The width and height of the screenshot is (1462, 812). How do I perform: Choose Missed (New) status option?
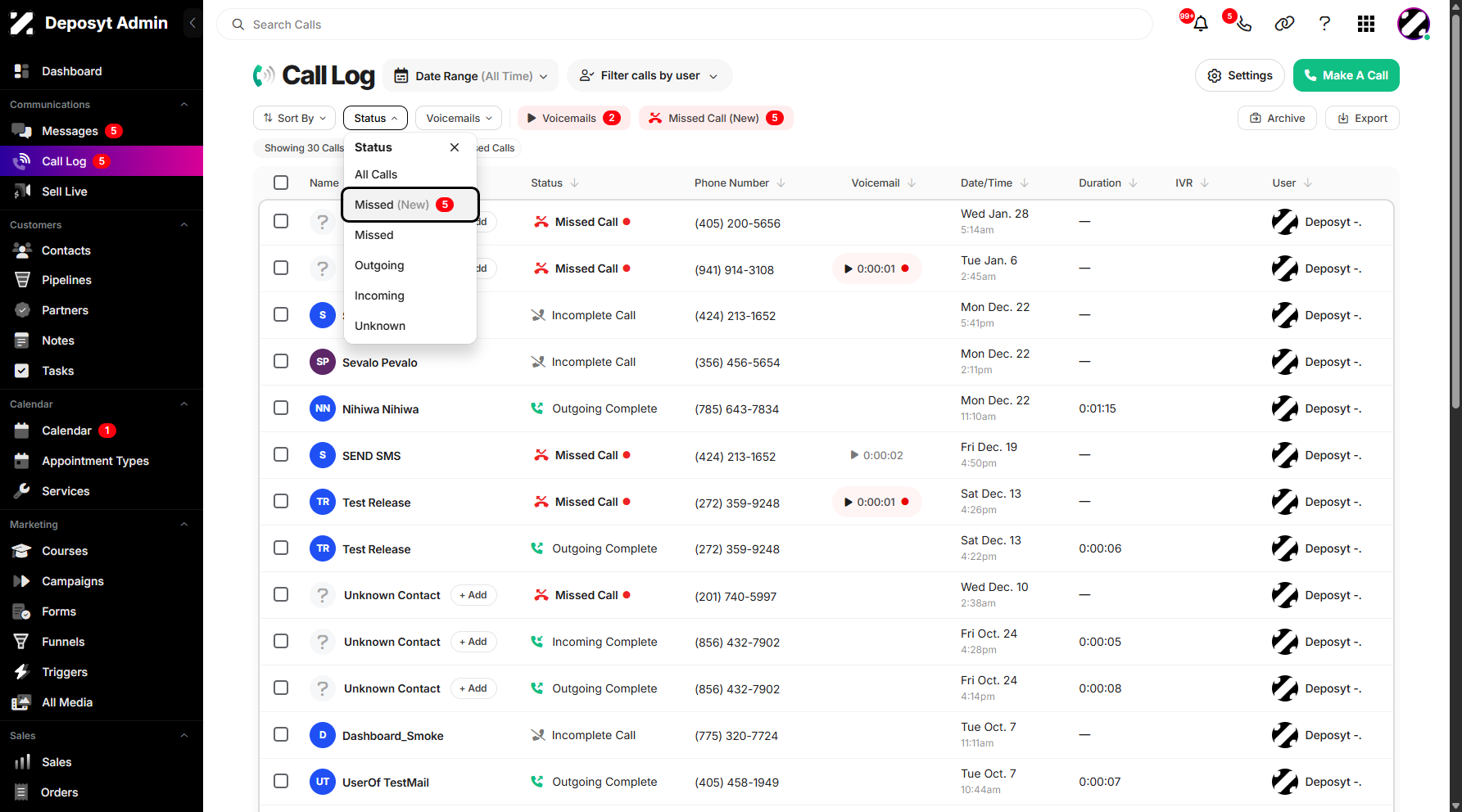coord(410,205)
